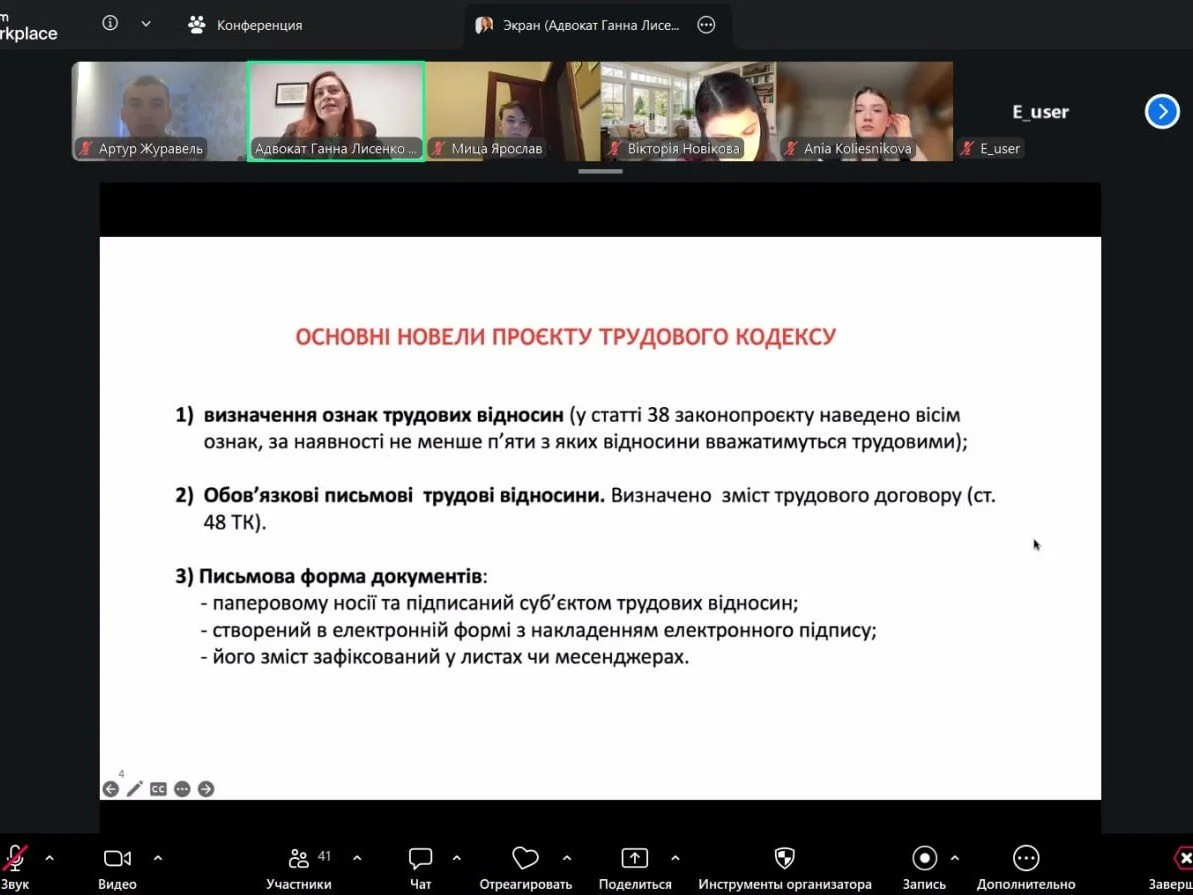Expand video options arrow next to Видео
The image size is (1193, 895).
click(157, 858)
